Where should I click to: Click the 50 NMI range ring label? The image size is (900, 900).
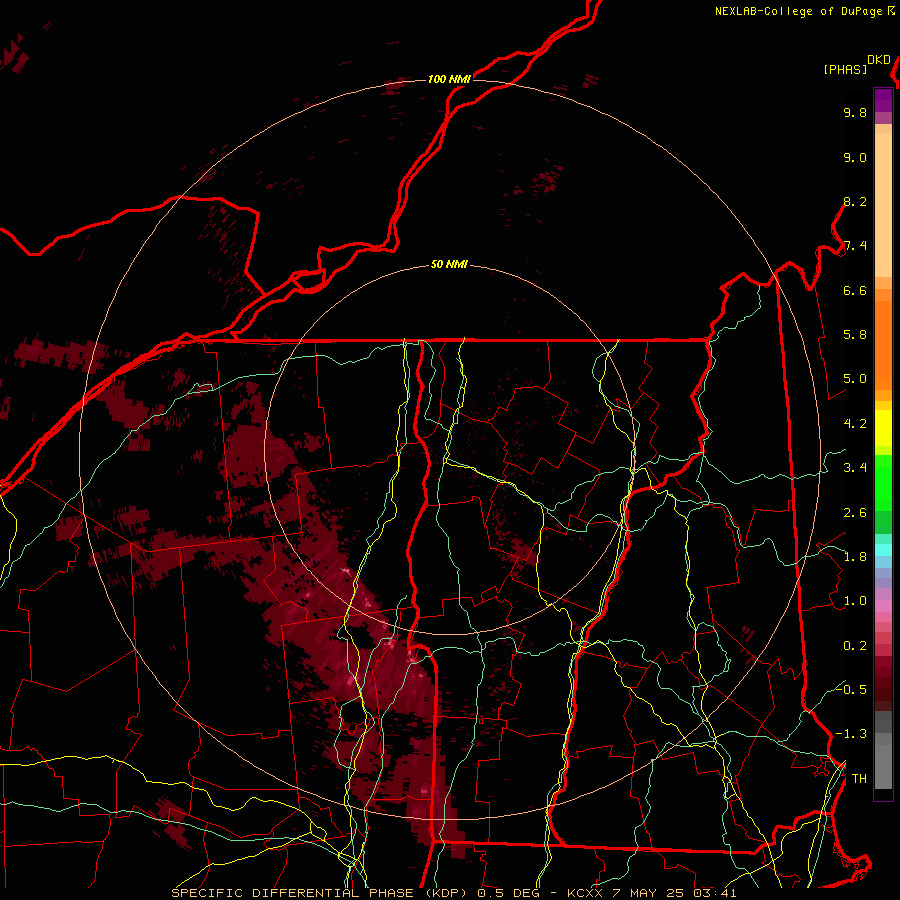[x=449, y=264]
